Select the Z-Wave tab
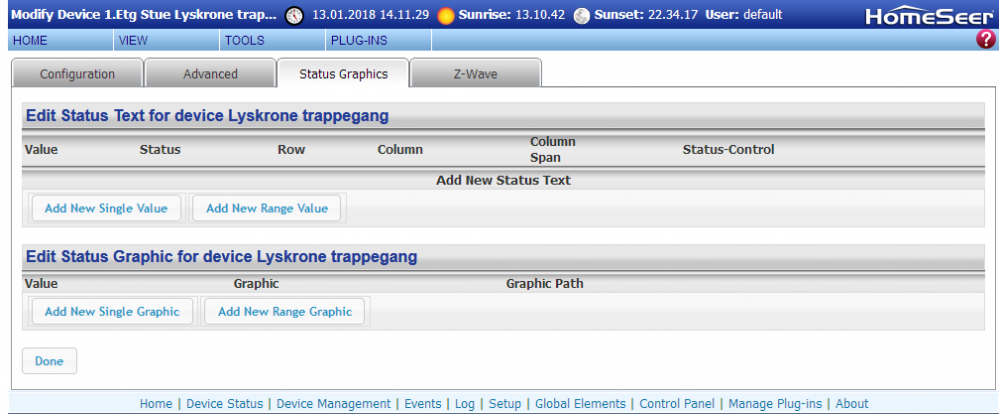This screenshot has width=1000, height=414. pos(476,74)
